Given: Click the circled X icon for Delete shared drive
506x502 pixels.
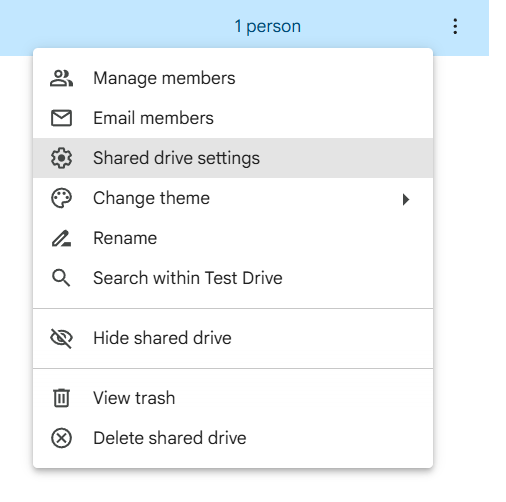Looking at the screenshot, I should (x=61, y=438).
